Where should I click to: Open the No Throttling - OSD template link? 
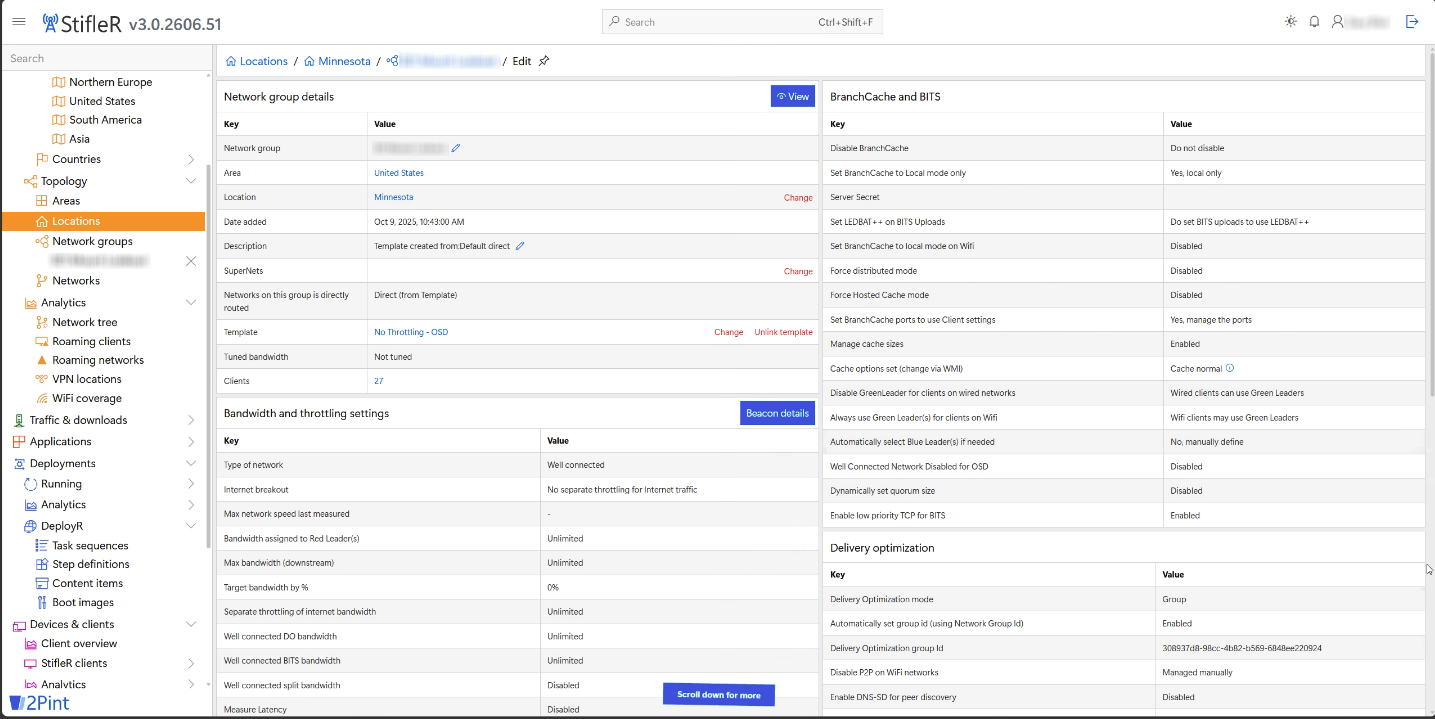411,332
